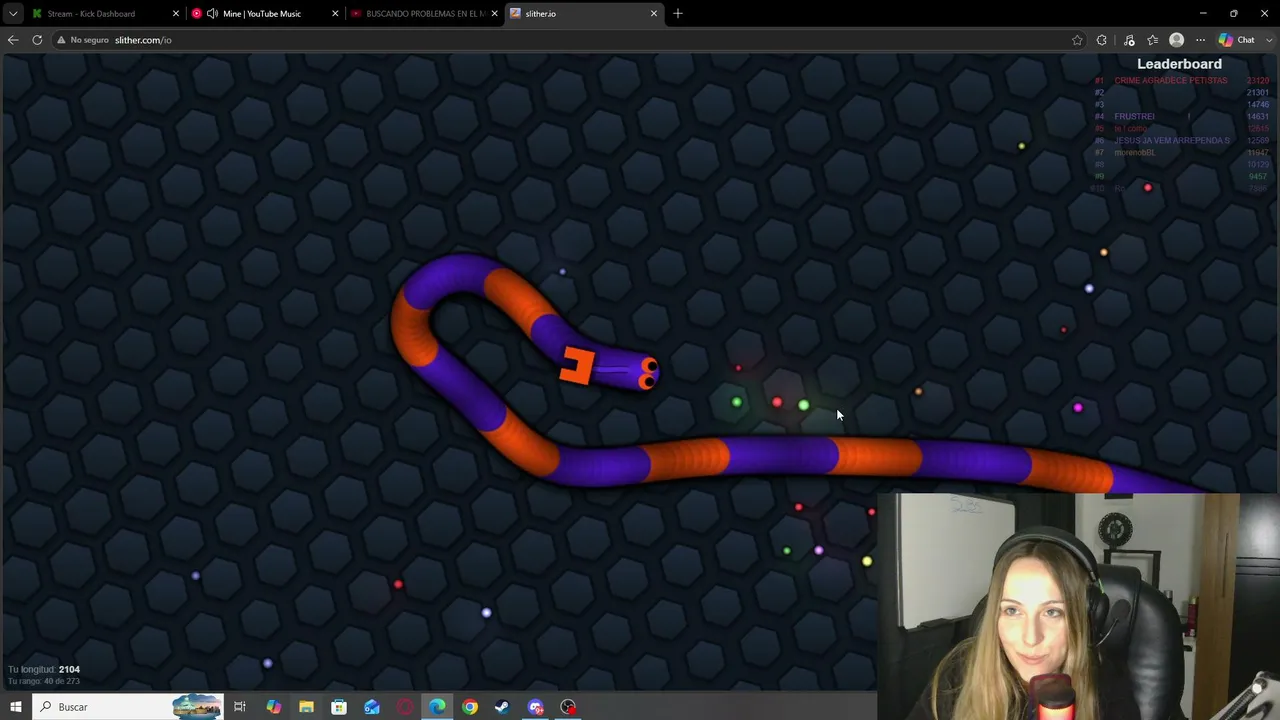Launch Copilot from the taskbar

coord(273,707)
